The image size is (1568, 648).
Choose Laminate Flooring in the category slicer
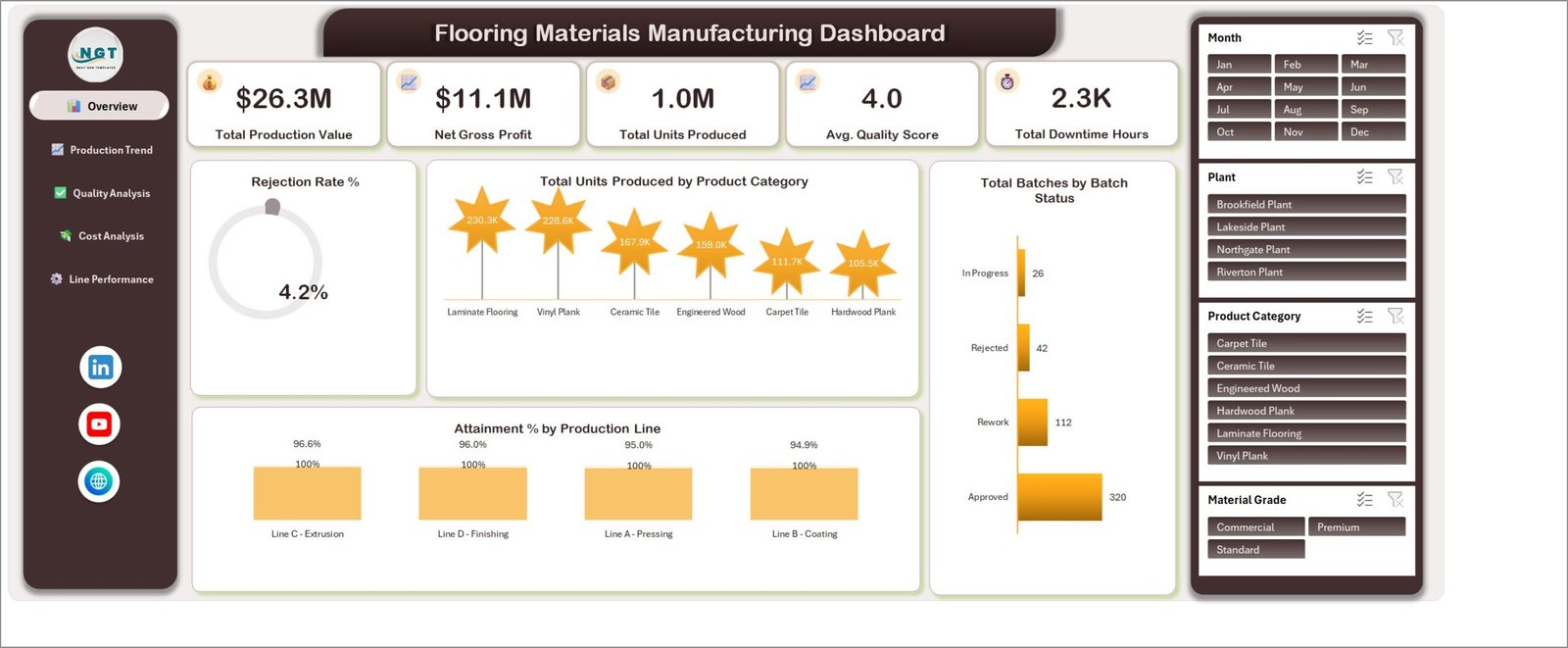click(x=1306, y=433)
